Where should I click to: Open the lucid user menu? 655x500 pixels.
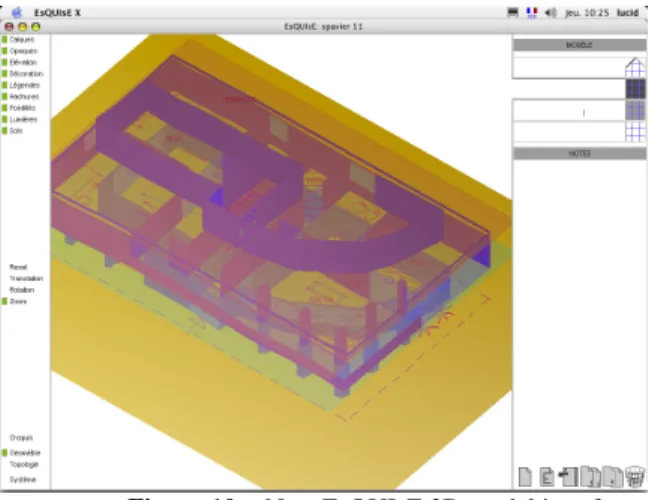[x=628, y=13]
